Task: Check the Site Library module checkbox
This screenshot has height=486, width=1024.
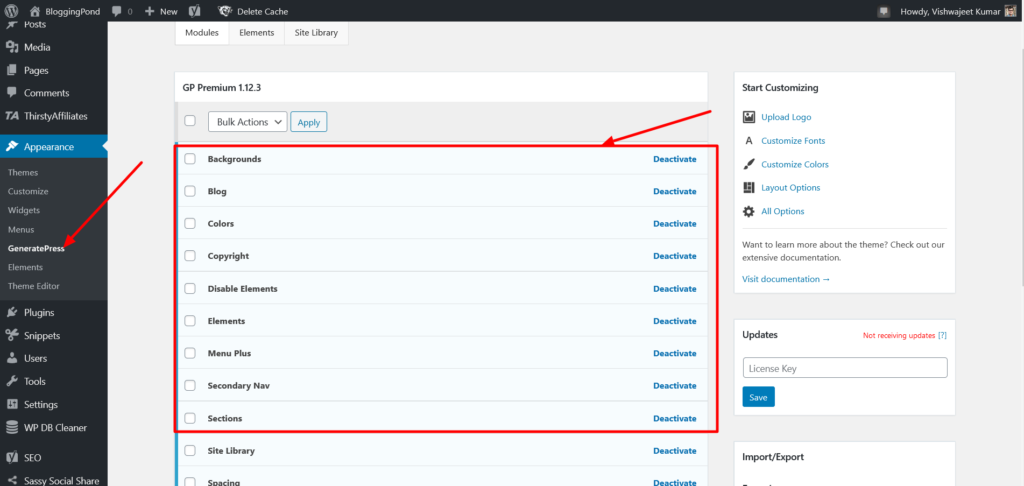Action: coord(190,451)
